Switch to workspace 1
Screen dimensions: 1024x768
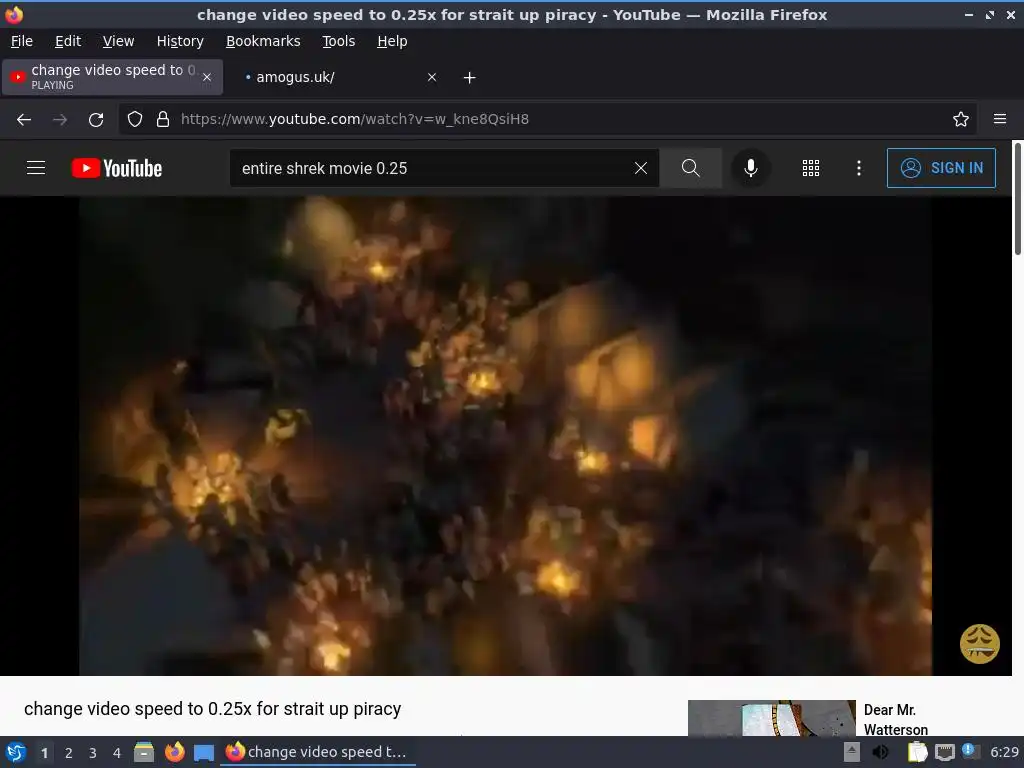pos(44,752)
